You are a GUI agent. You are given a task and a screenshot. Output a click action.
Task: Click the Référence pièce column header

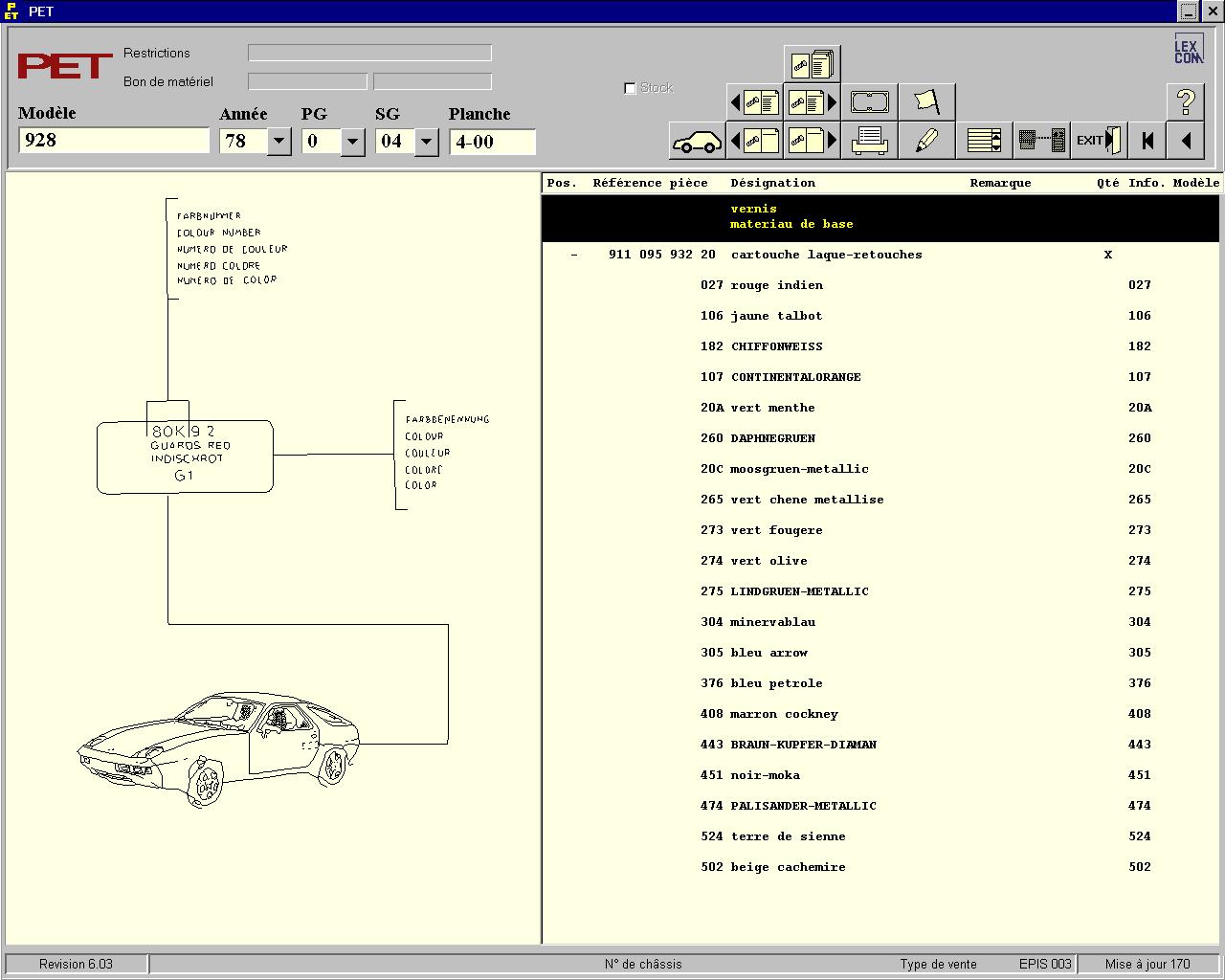[x=650, y=183]
